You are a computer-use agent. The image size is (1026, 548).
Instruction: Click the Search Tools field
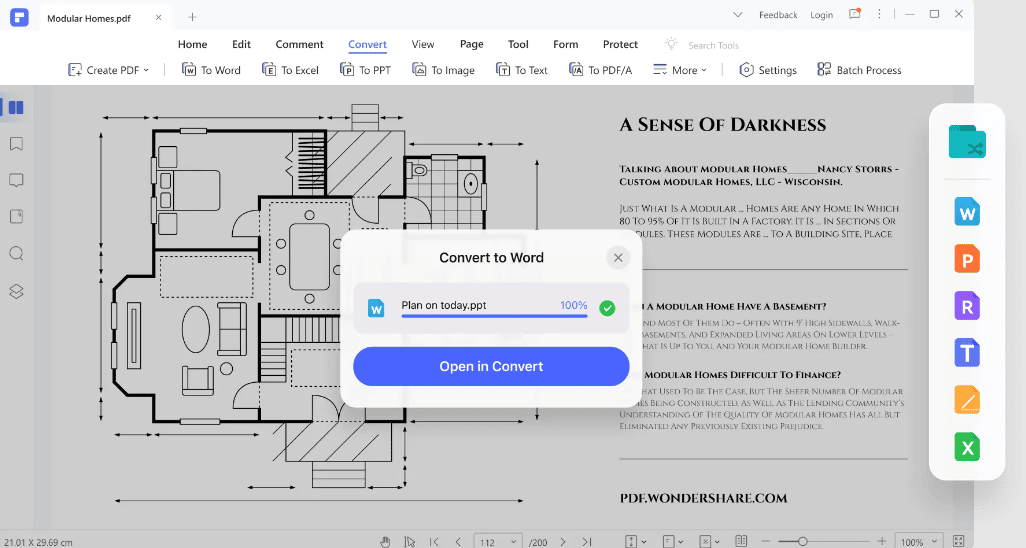point(713,45)
